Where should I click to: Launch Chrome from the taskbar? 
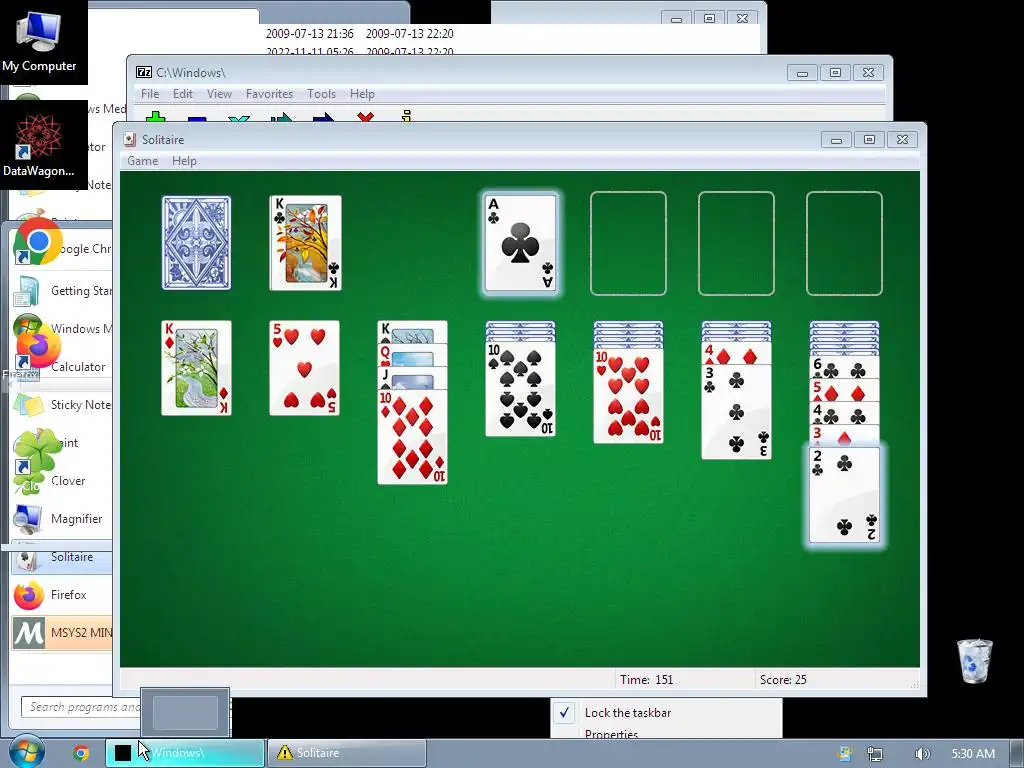click(81, 753)
